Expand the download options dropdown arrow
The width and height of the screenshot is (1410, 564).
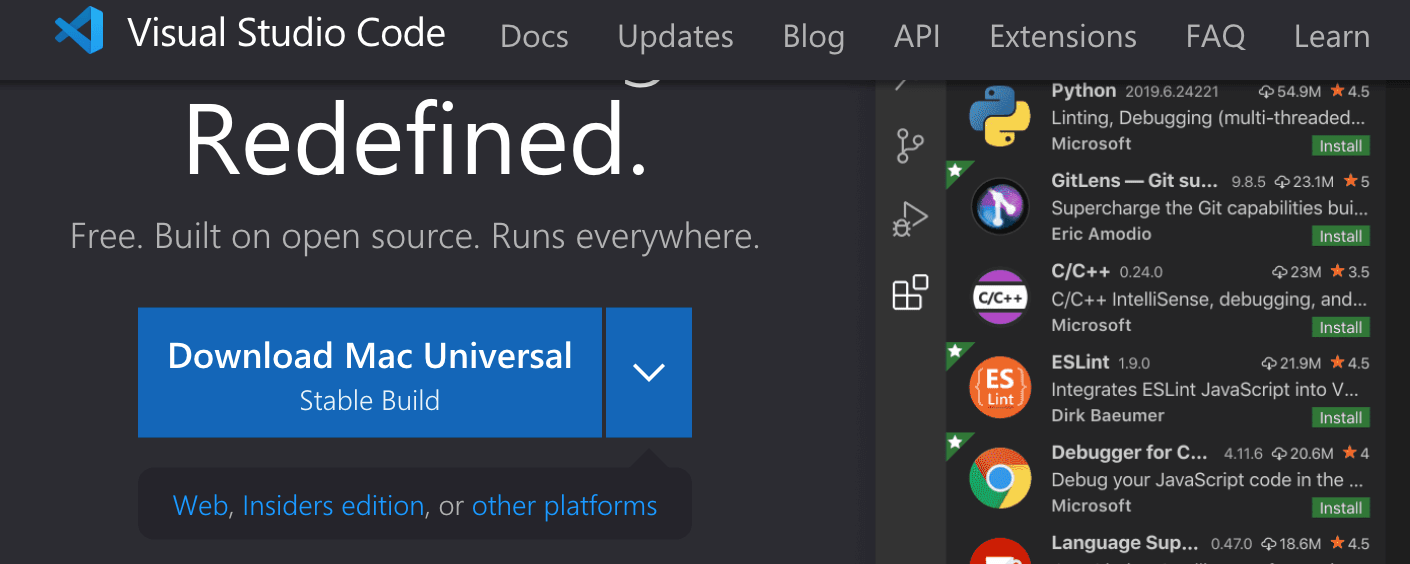[649, 373]
